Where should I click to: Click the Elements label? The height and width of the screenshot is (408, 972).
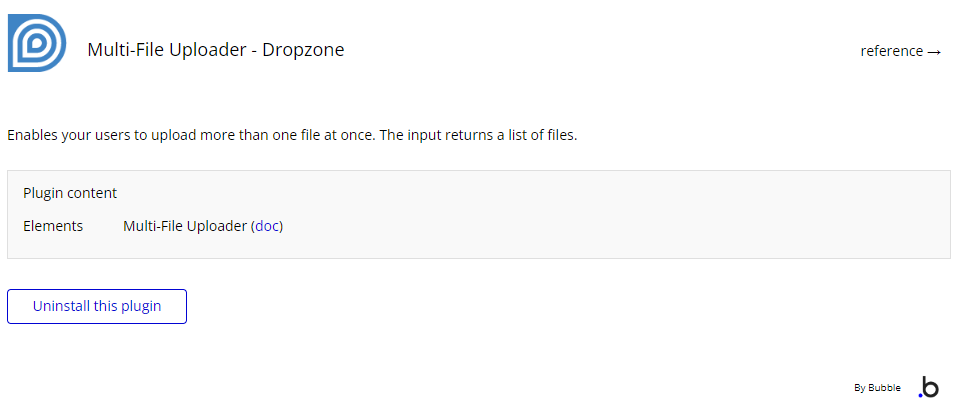point(53,226)
